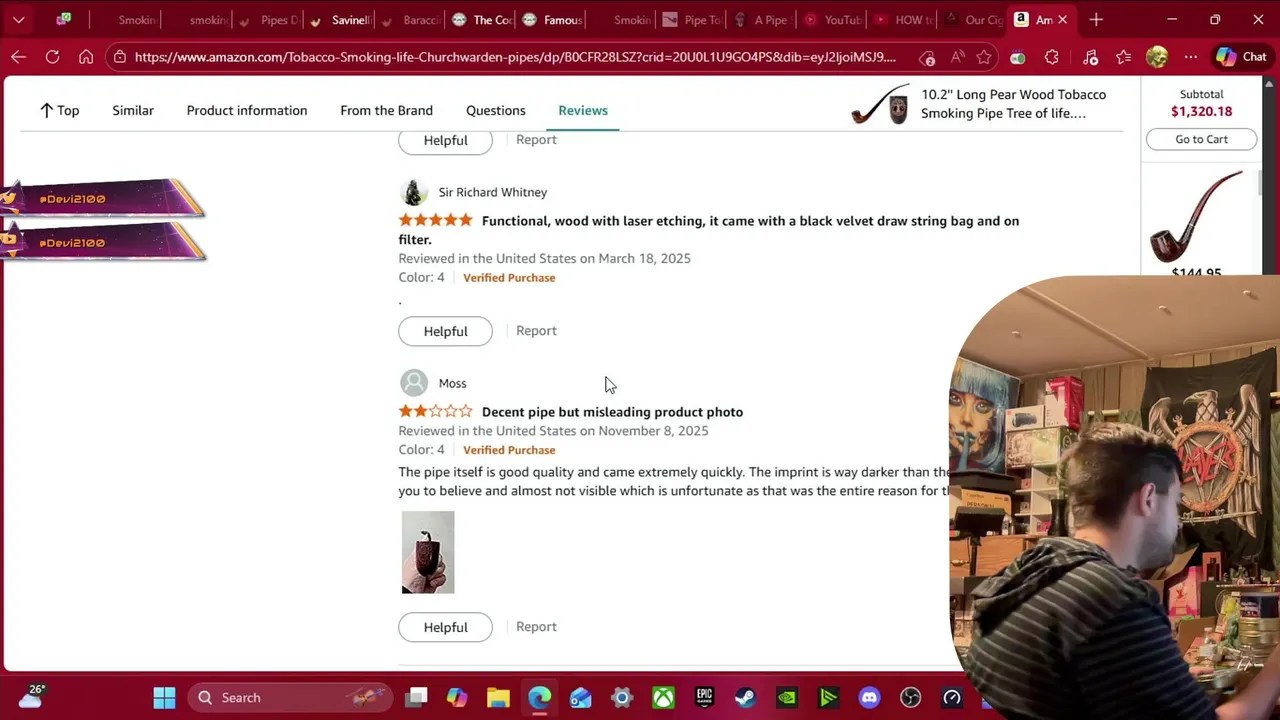Screen dimensions: 1280x720
Task: Launch Steam from taskbar
Action: [x=745, y=697]
